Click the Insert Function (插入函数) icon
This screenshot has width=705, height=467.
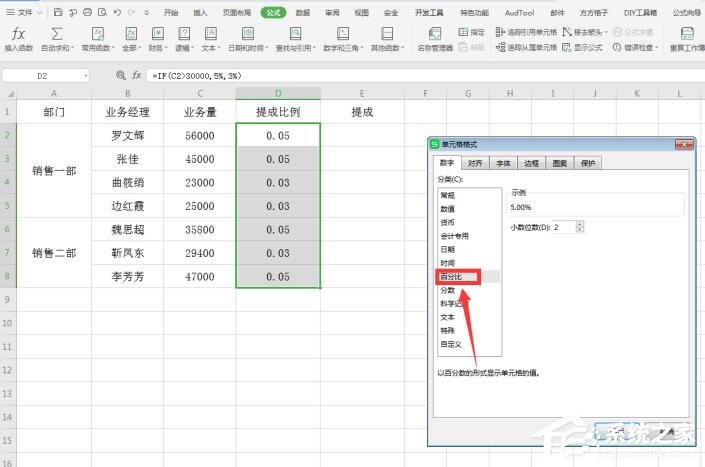[x=18, y=37]
